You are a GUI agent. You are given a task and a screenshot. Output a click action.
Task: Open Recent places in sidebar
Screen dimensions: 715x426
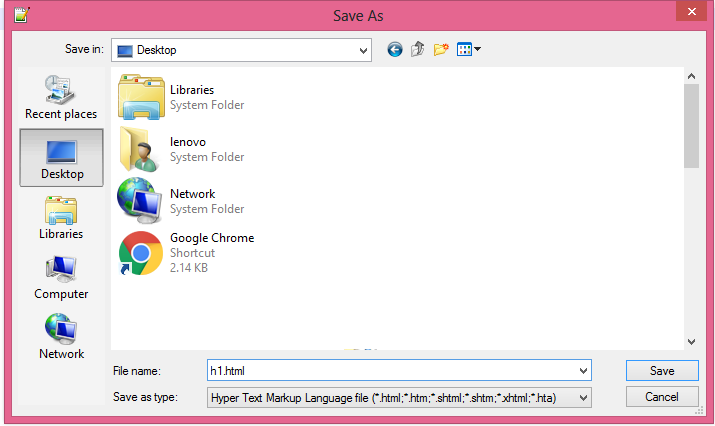[x=61, y=98]
